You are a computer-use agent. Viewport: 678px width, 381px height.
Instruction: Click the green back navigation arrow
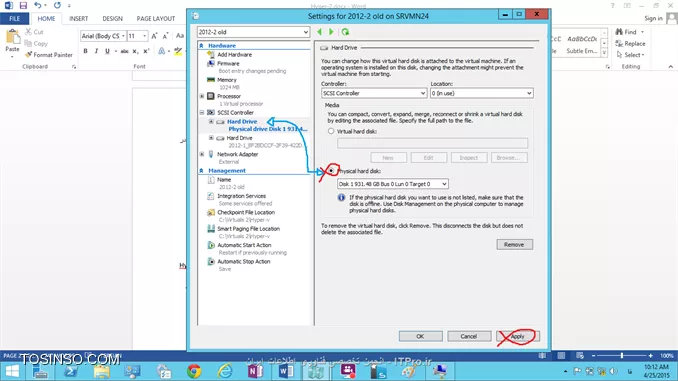320,32
